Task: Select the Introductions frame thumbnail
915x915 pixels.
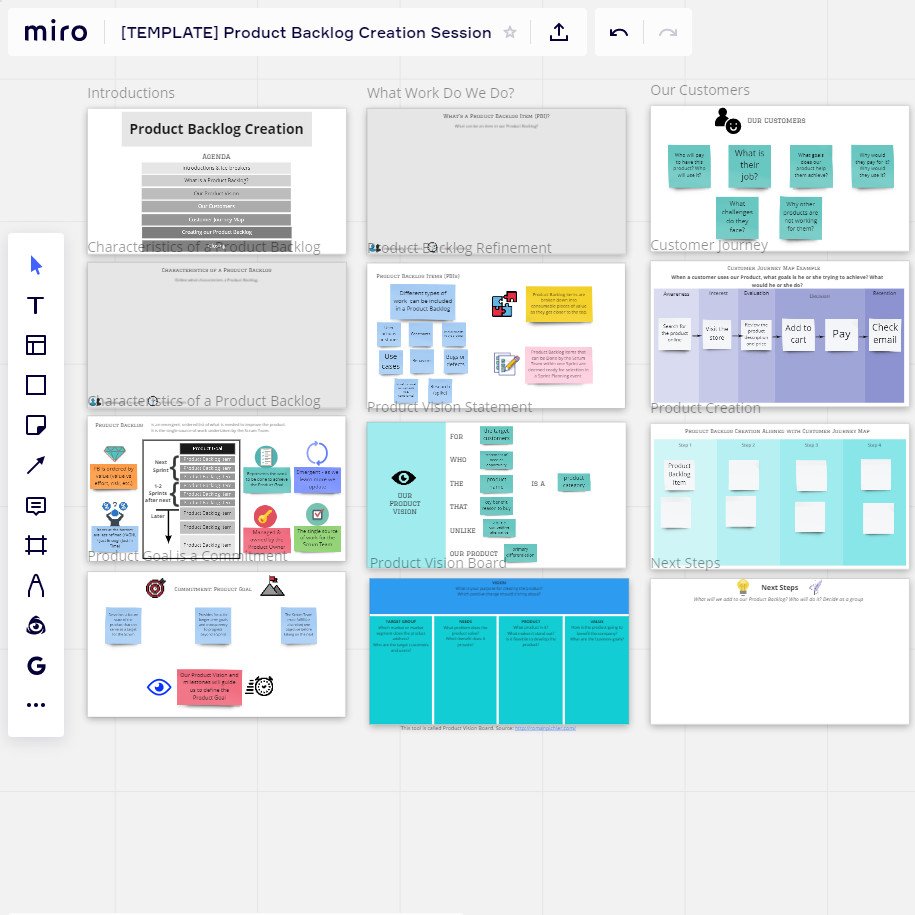Action: (x=217, y=180)
